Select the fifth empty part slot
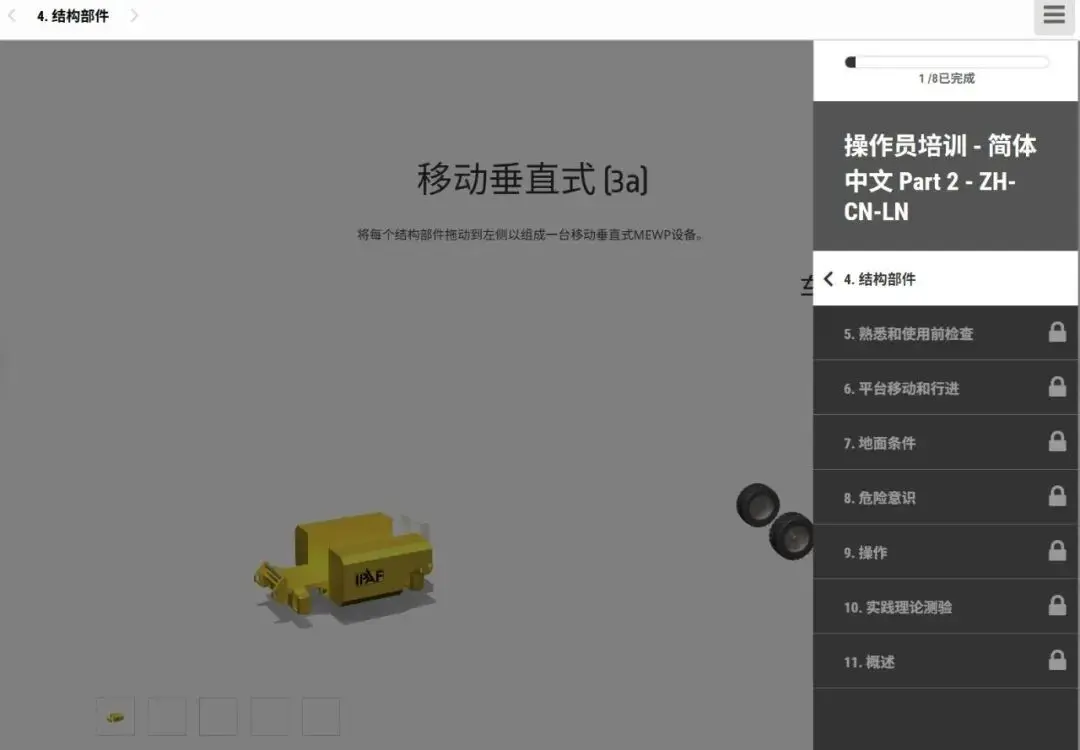Screen dimensions: 1080x750 [x=321, y=716]
